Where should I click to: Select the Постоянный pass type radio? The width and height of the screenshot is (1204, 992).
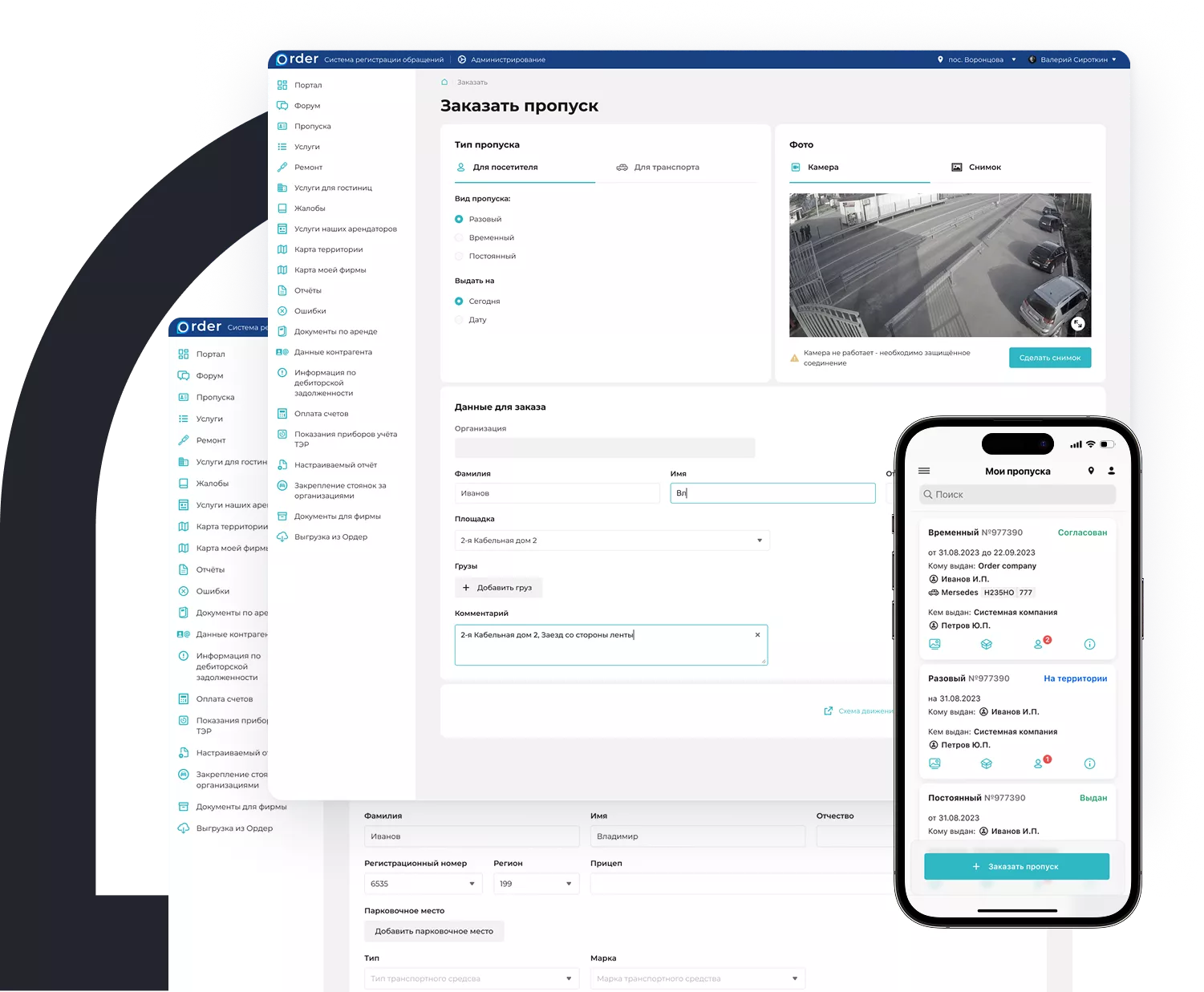(x=460, y=256)
